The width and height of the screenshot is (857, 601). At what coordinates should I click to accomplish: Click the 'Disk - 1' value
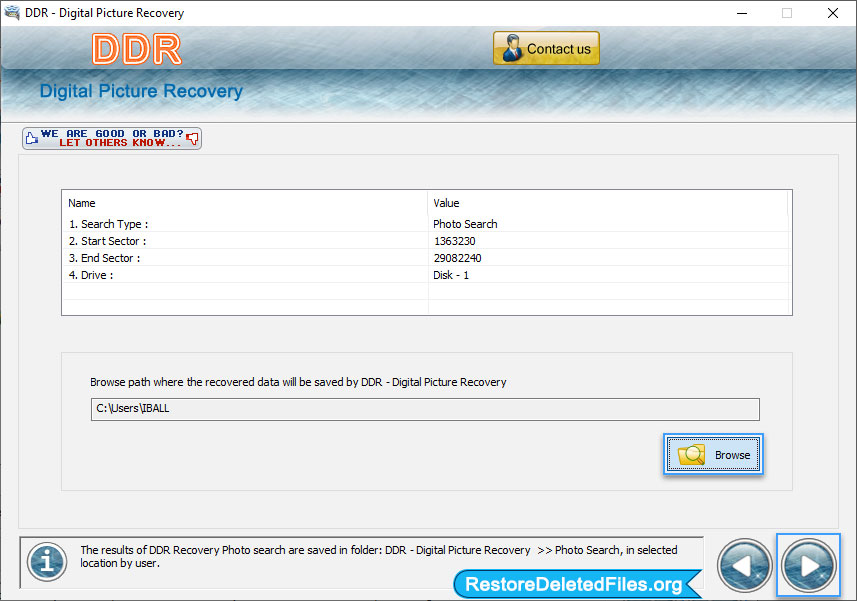pyautogui.click(x=451, y=275)
